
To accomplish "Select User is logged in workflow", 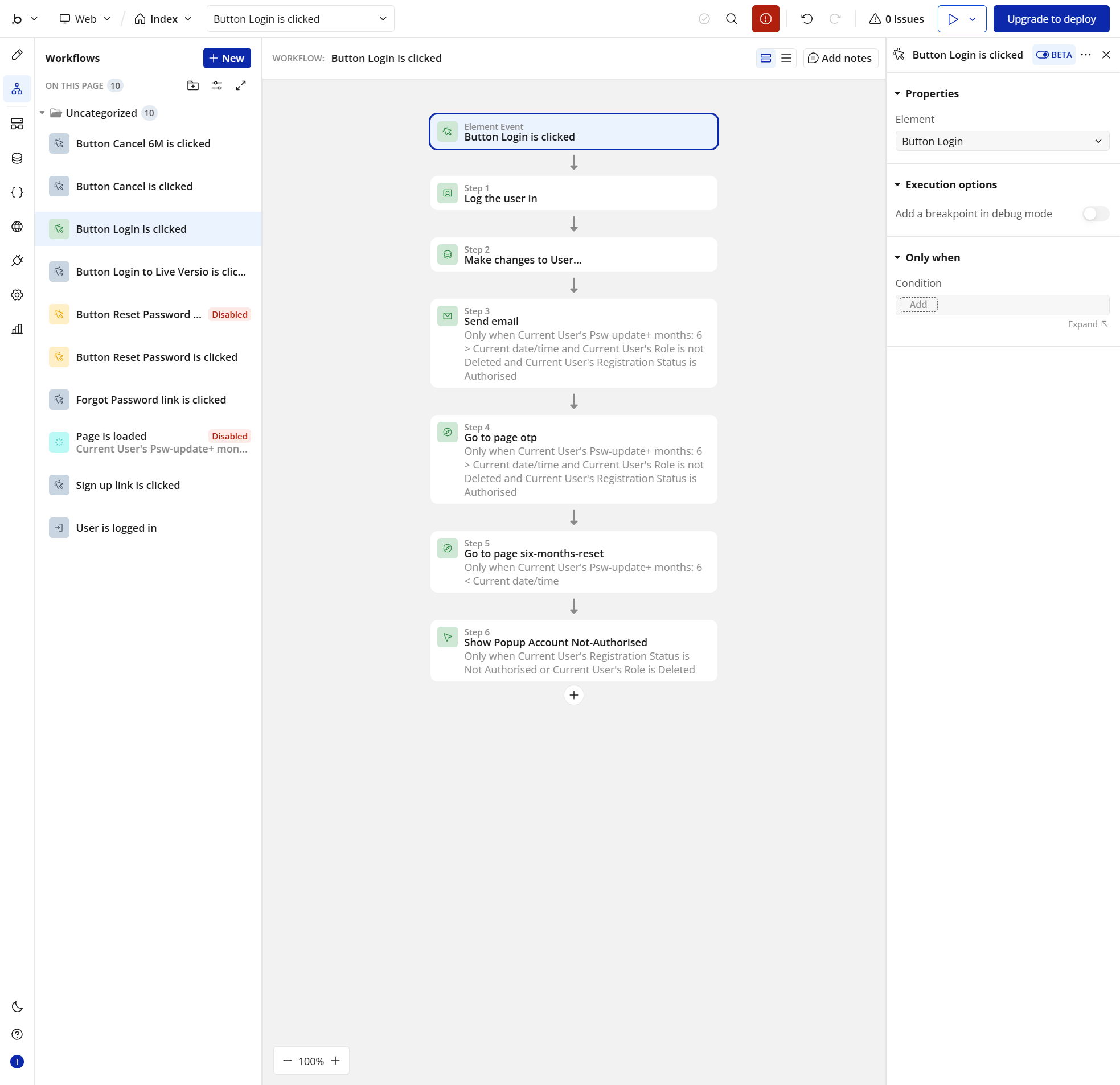I will coord(149,528).
